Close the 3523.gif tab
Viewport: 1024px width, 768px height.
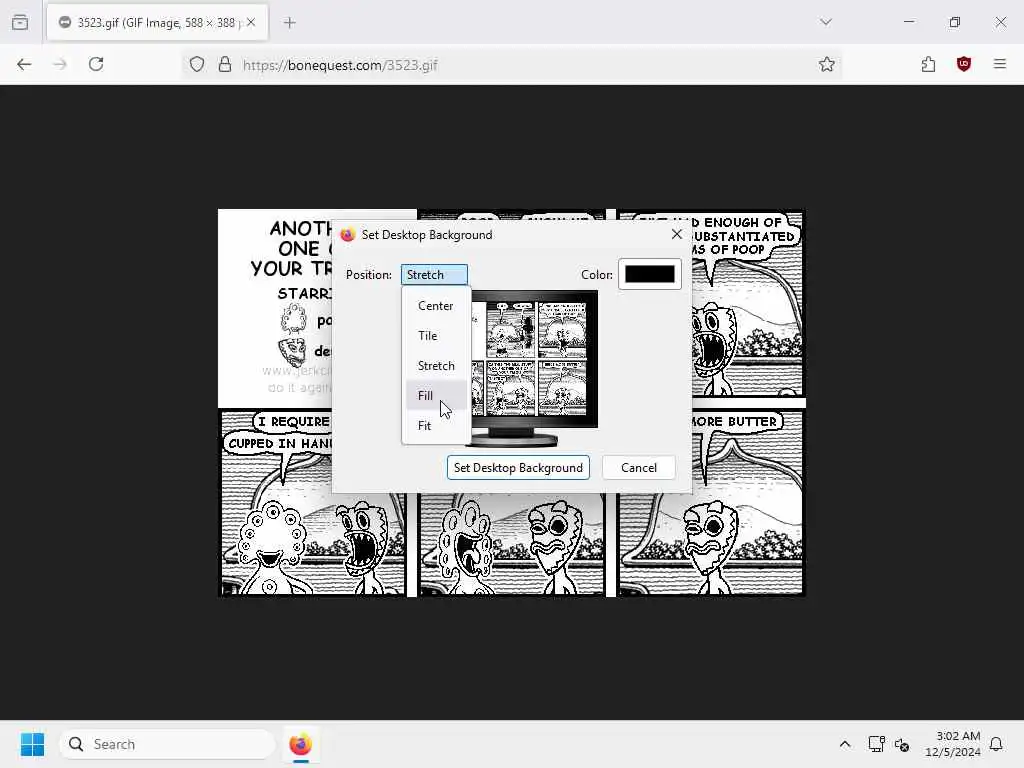251,22
